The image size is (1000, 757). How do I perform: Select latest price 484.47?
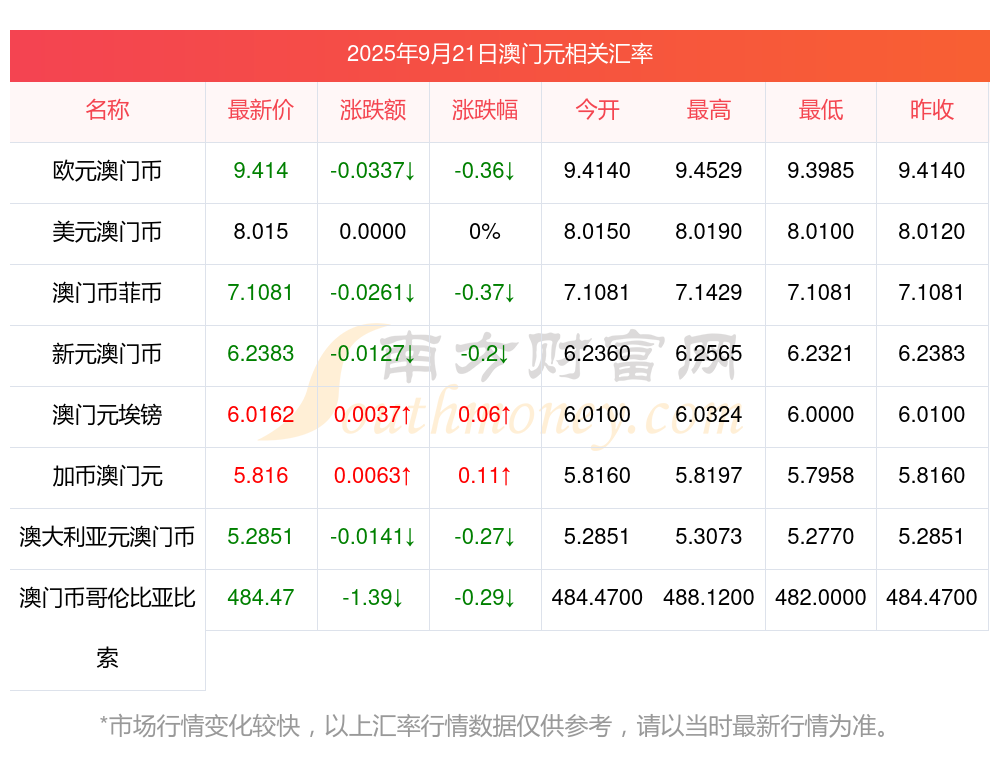click(261, 598)
